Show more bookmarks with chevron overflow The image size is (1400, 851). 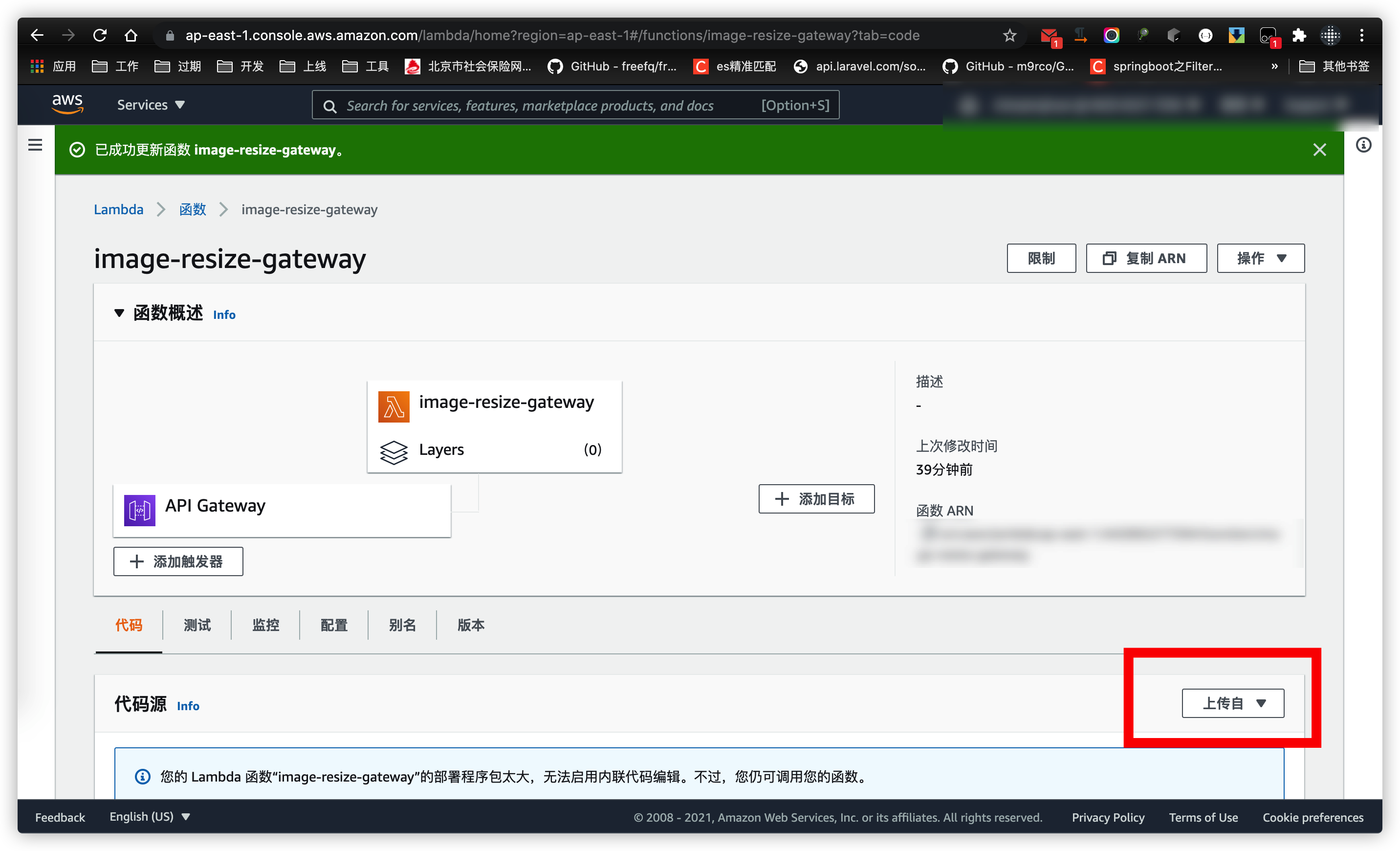click(1274, 67)
